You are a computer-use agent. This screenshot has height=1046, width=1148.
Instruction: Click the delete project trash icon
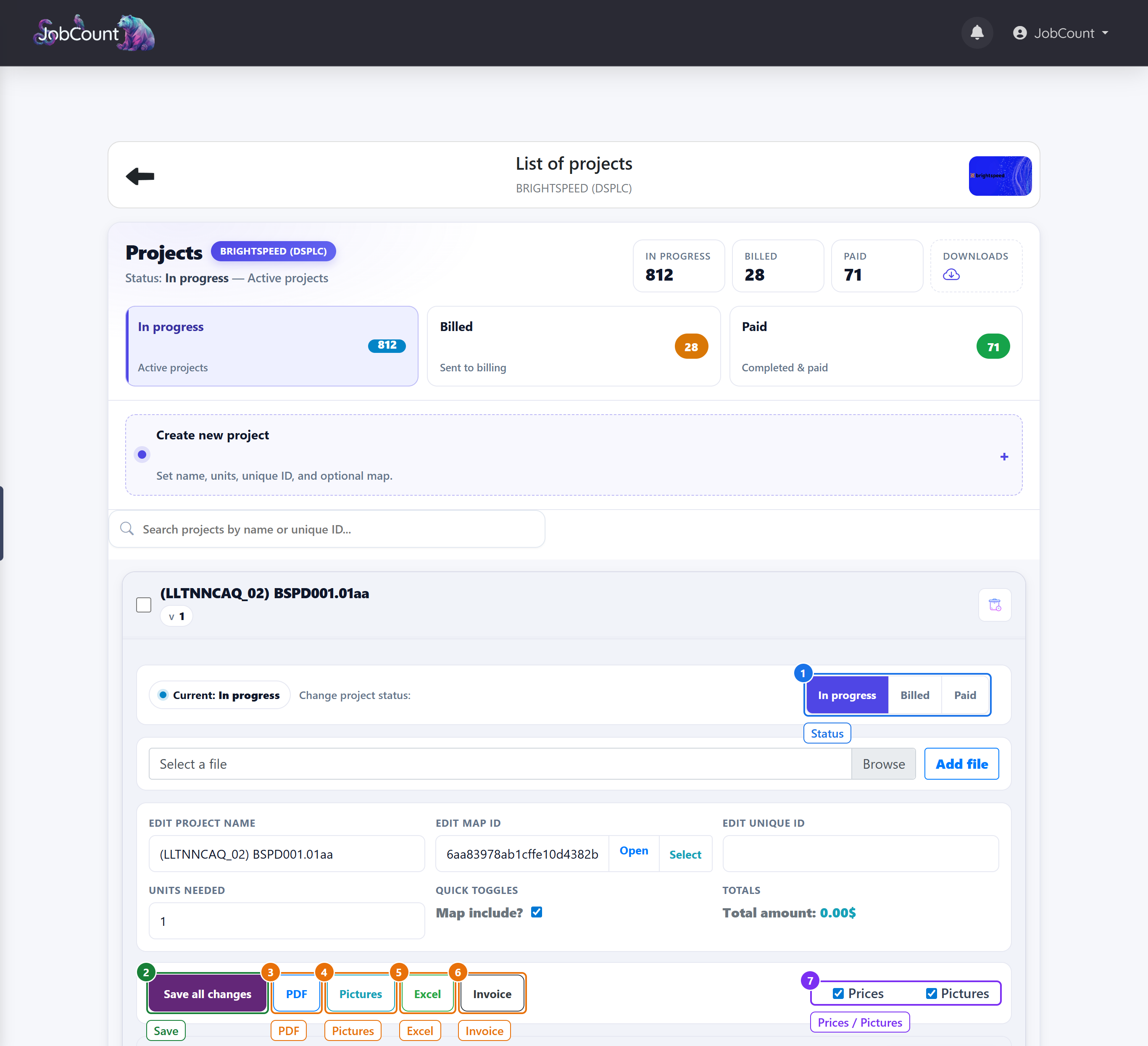[994, 605]
